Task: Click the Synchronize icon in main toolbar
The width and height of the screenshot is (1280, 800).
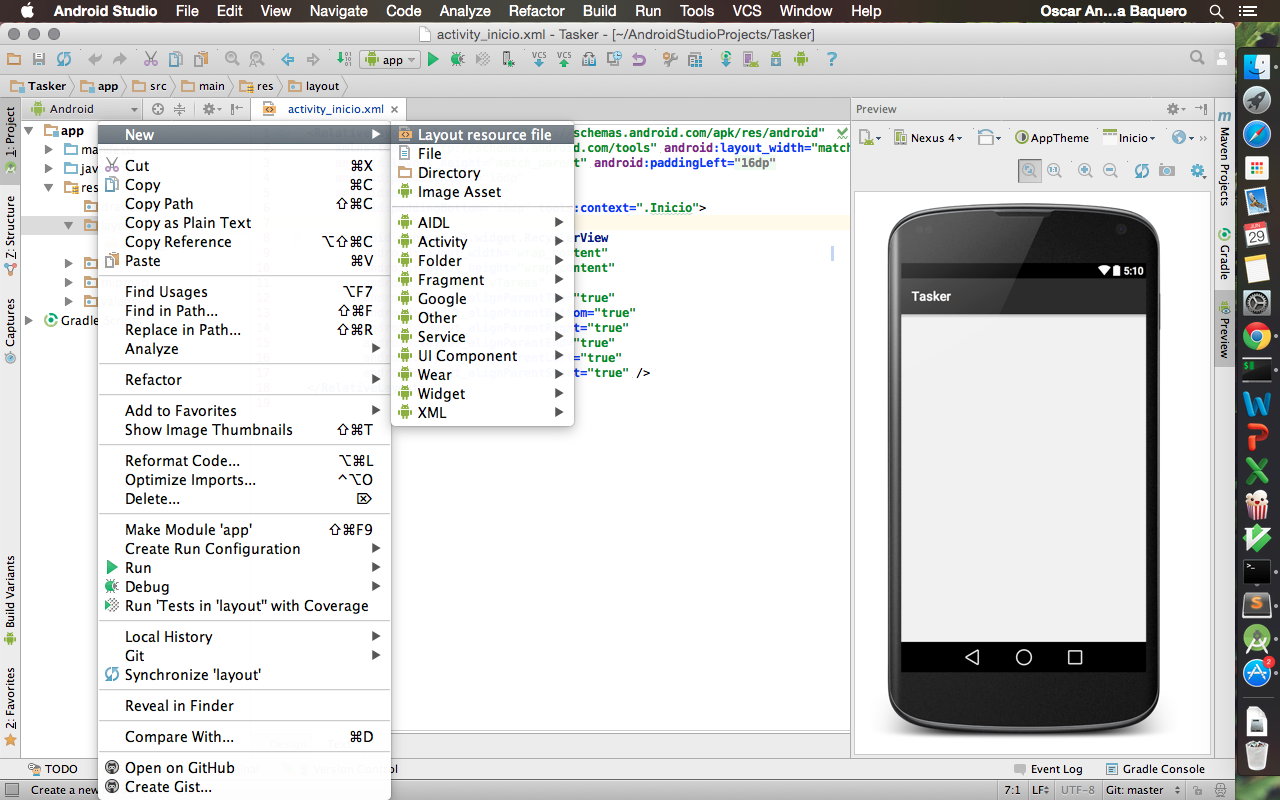Action: pyautogui.click(x=64, y=60)
